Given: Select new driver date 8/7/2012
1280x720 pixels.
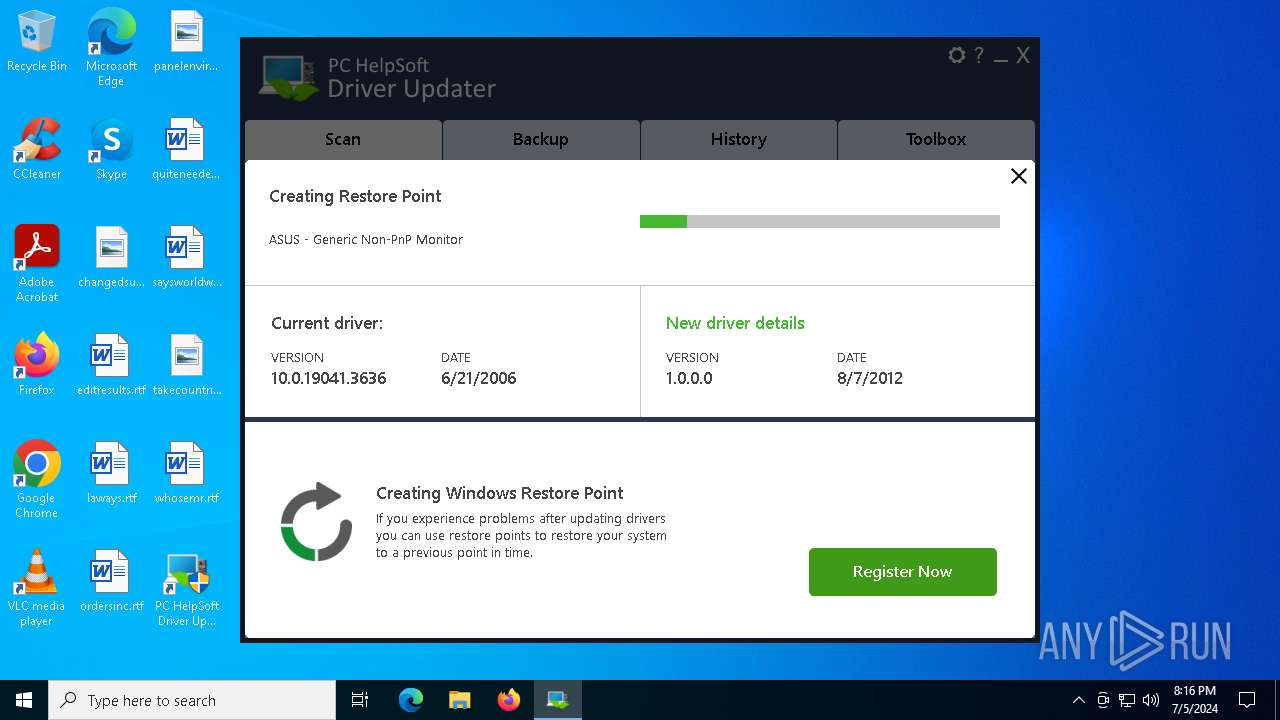Looking at the screenshot, I should (x=870, y=379).
